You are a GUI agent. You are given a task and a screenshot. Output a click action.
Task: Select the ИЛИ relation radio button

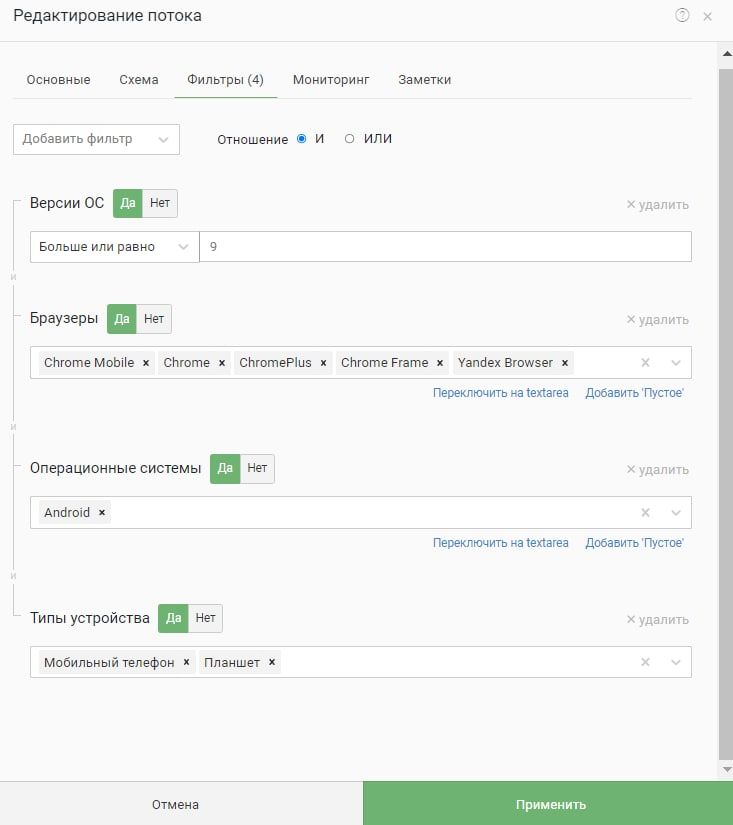349,139
